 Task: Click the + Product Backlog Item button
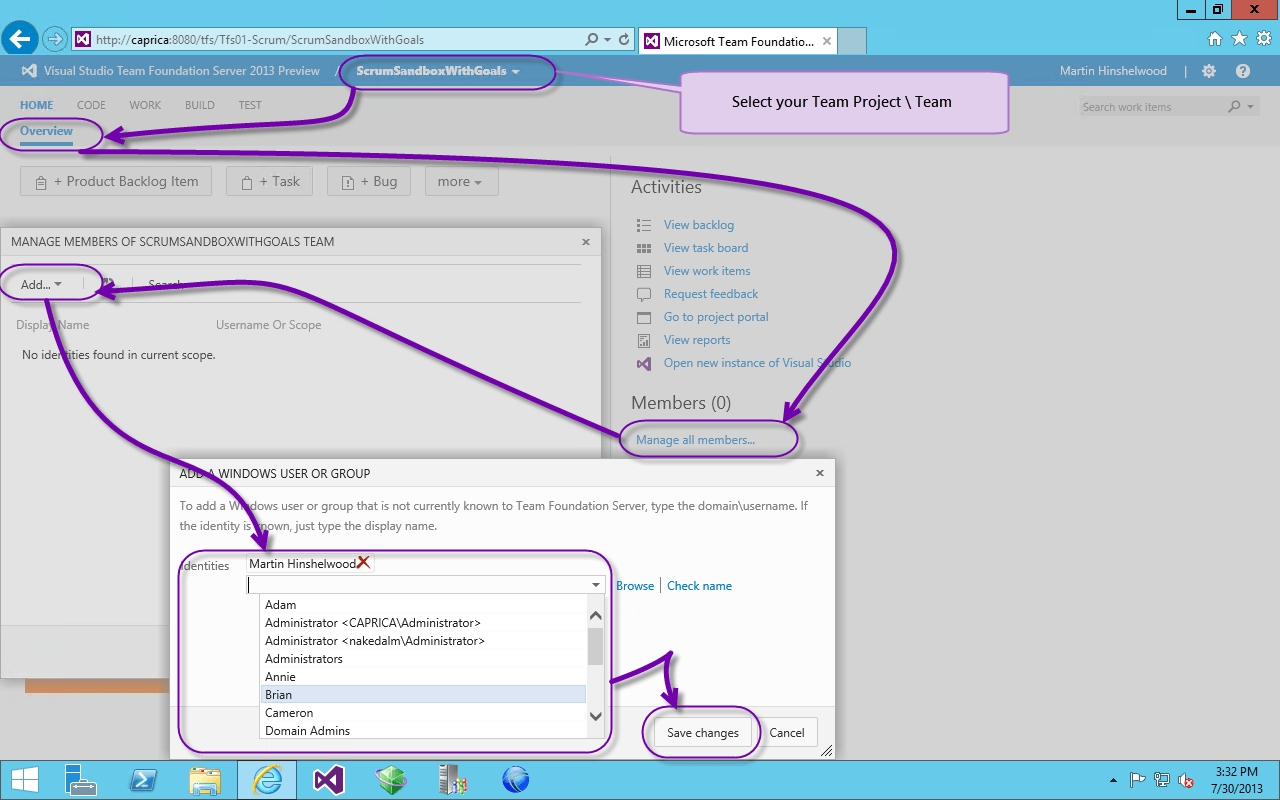tap(116, 182)
